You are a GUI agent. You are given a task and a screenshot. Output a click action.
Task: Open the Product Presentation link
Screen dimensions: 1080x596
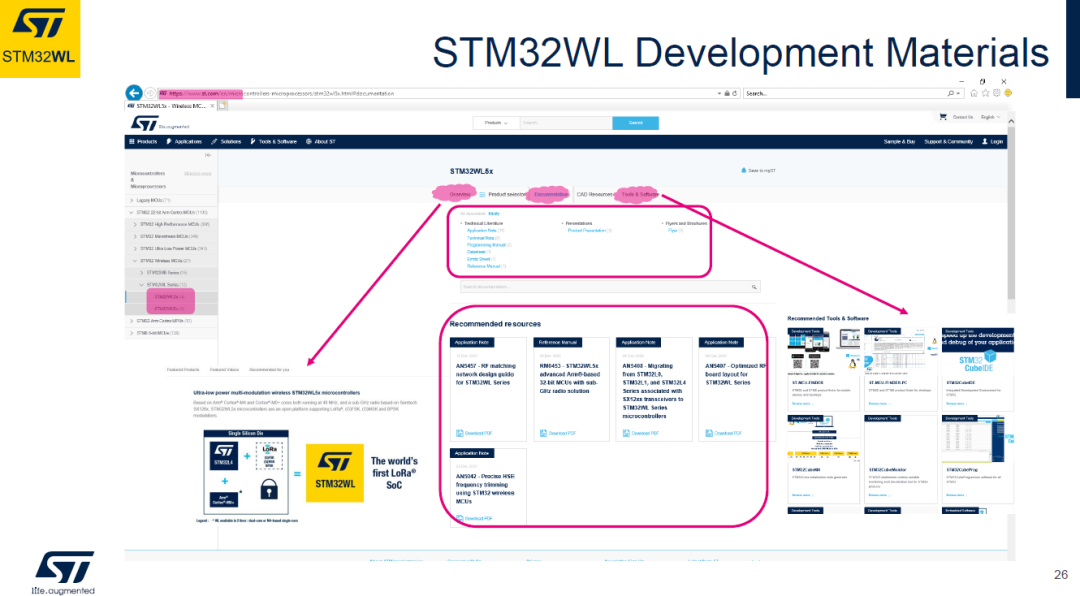[587, 231]
